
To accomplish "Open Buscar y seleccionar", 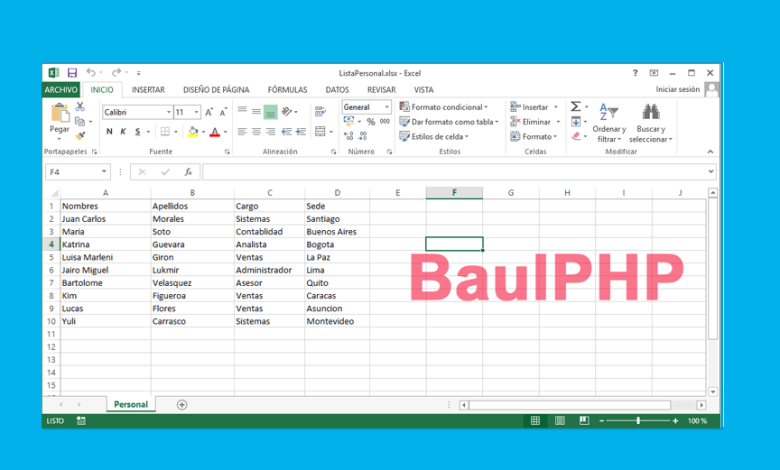I will point(651,123).
